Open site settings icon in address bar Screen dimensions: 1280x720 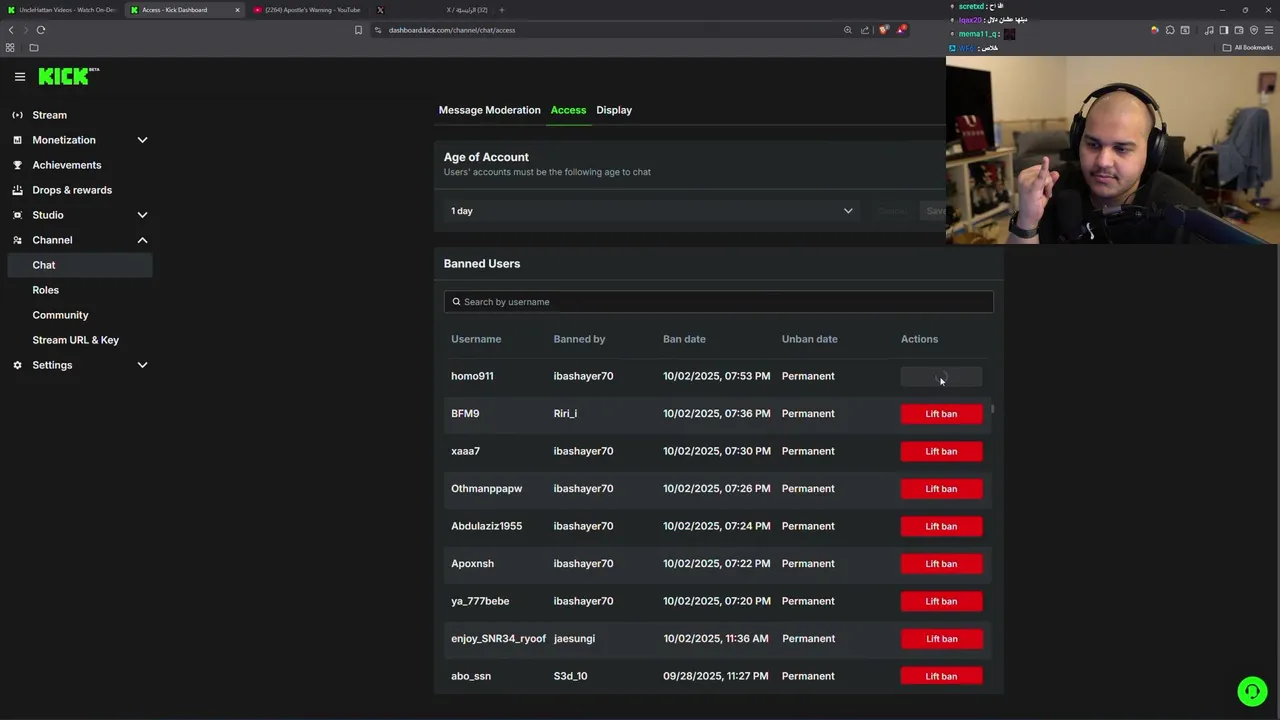(378, 30)
